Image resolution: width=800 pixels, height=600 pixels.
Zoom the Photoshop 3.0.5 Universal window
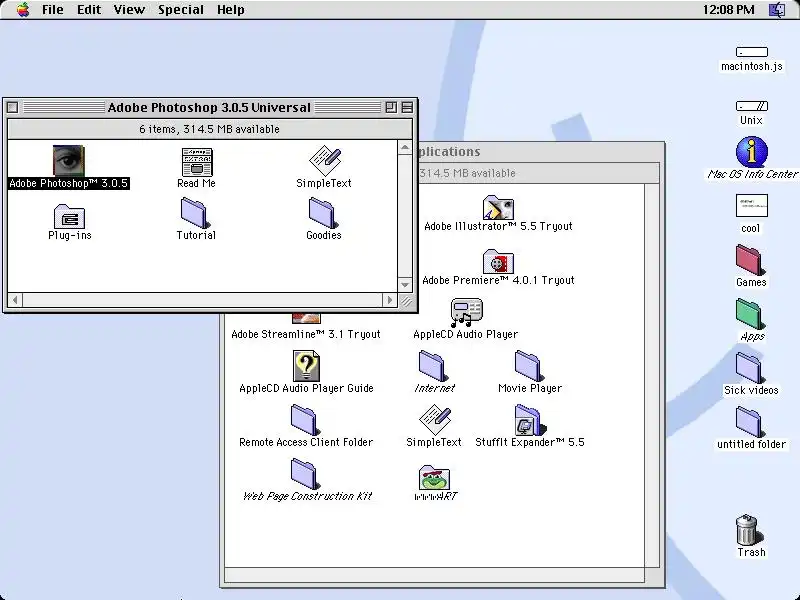click(391, 108)
